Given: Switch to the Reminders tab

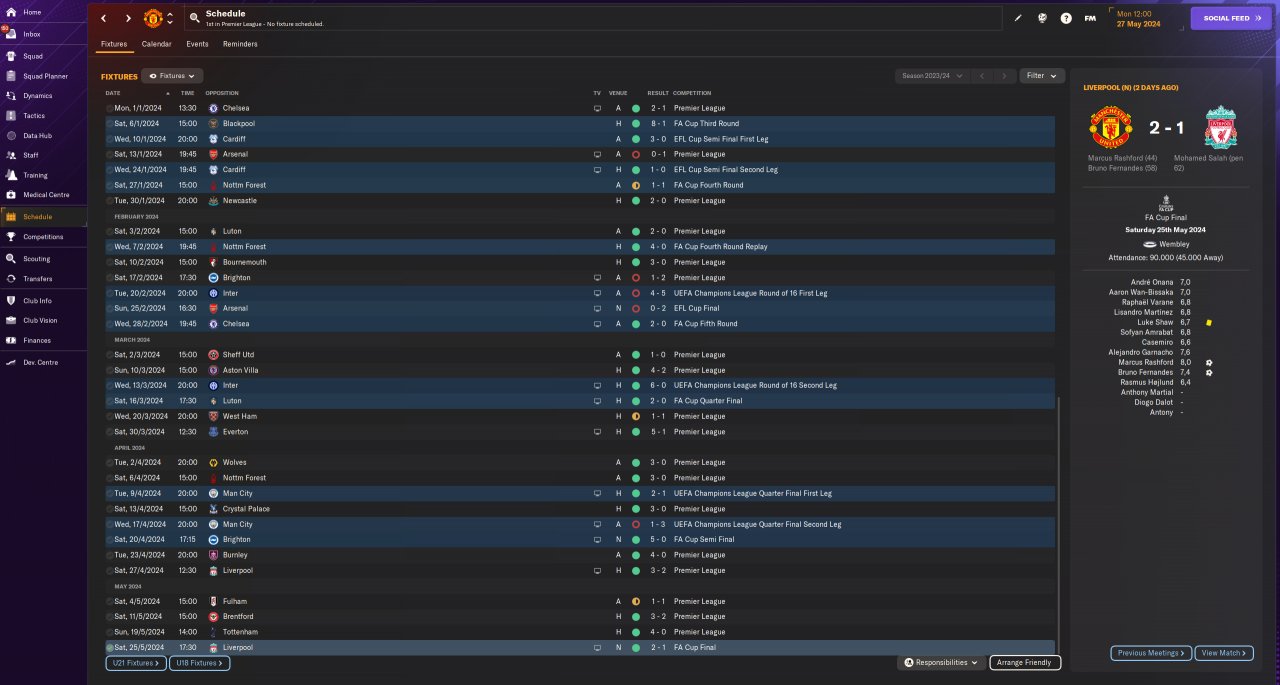Looking at the screenshot, I should [x=240, y=44].
